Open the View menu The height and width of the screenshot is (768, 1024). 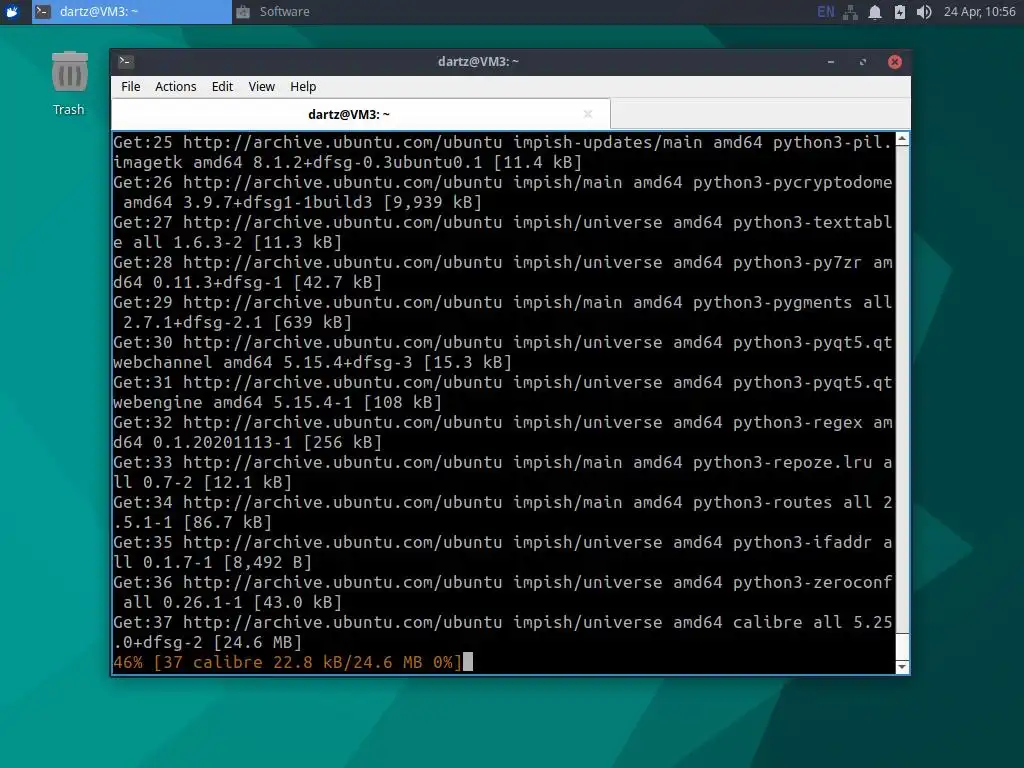click(x=261, y=86)
